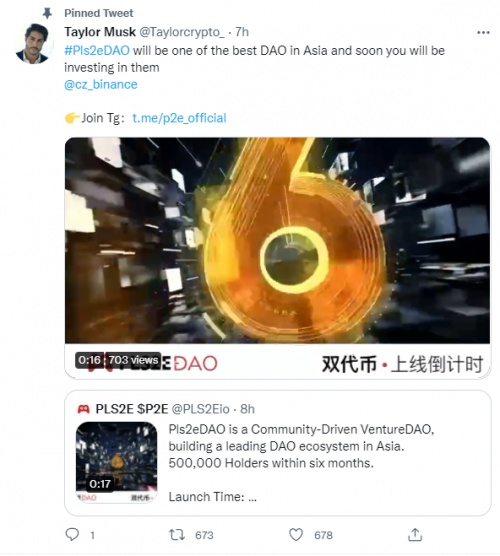Open the quoted PLS2E tweet text

(301, 463)
